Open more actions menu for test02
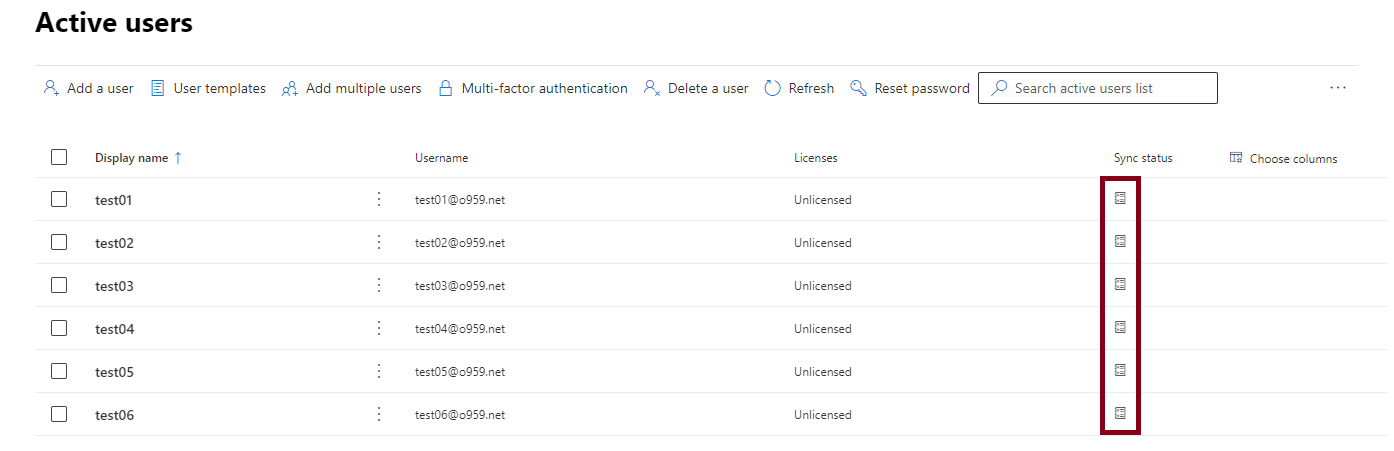This screenshot has width=1394, height=451. [x=379, y=242]
